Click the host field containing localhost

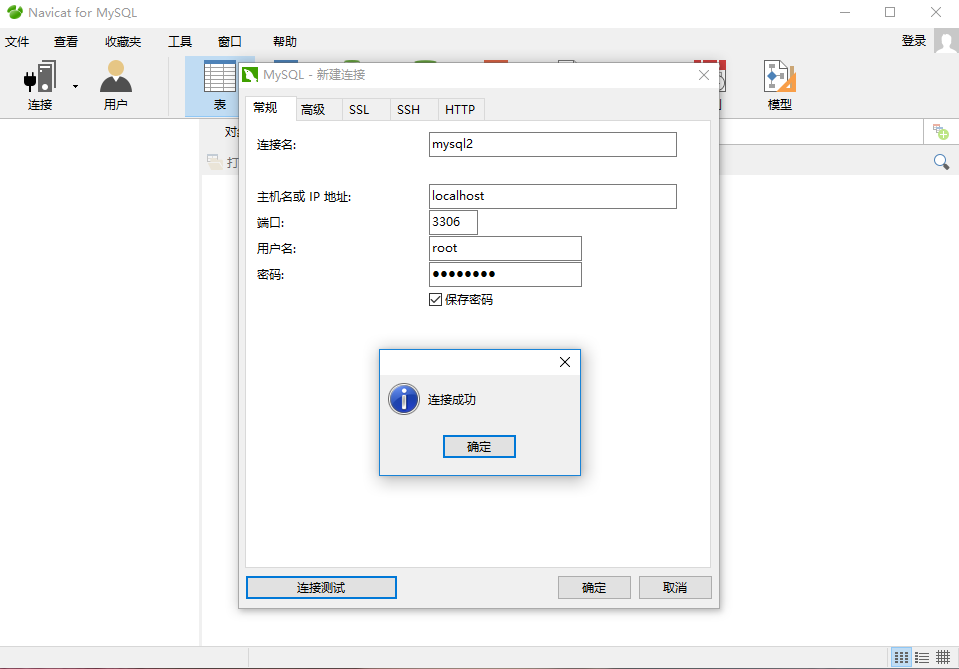point(553,196)
